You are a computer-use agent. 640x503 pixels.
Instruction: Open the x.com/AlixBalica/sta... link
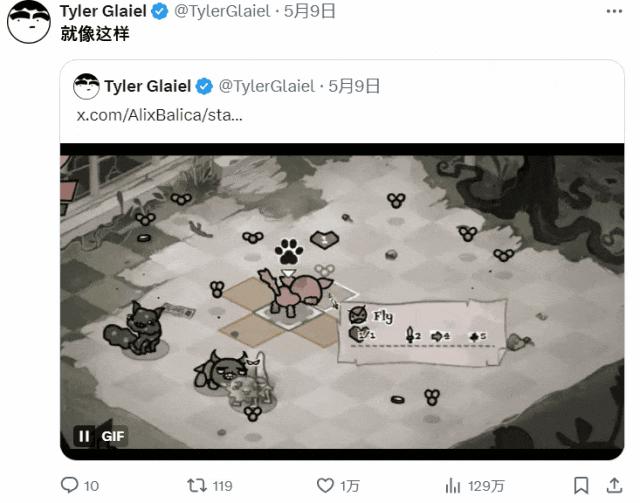pos(160,115)
